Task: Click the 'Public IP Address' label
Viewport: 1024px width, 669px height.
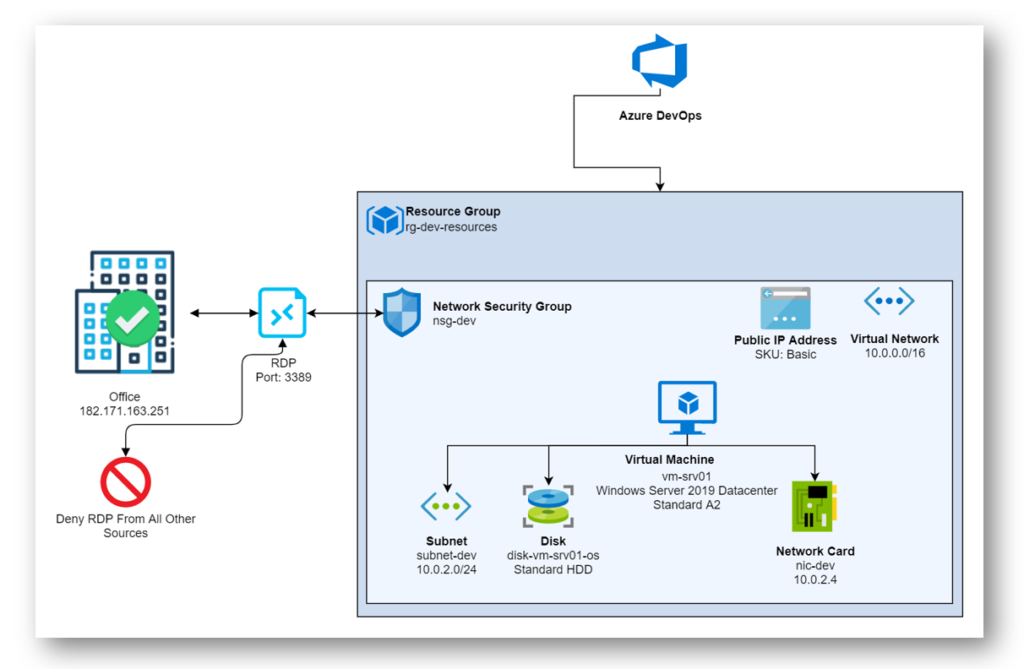Action: 785,340
